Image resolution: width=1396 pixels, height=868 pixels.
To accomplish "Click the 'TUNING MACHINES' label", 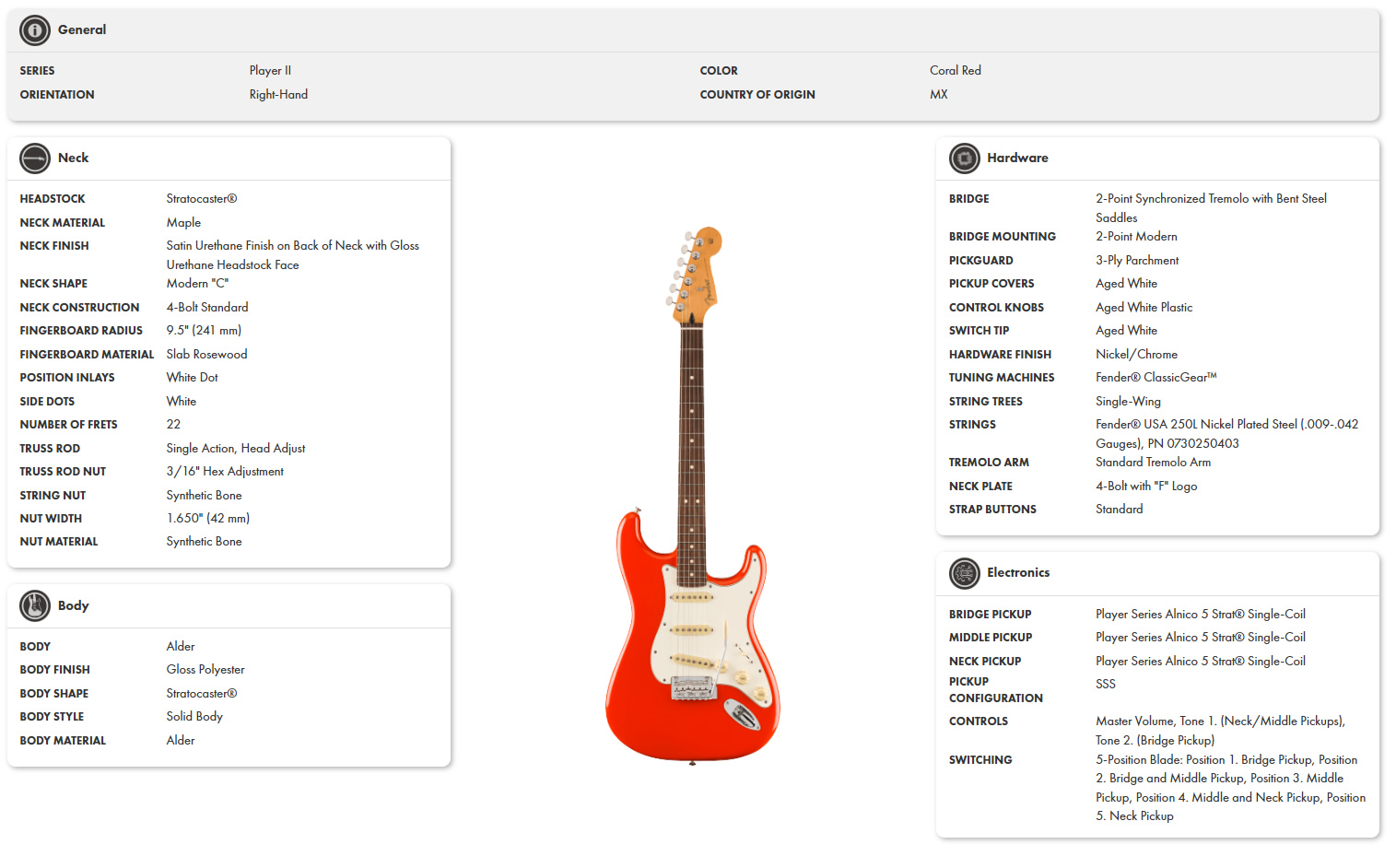I will [1002, 377].
